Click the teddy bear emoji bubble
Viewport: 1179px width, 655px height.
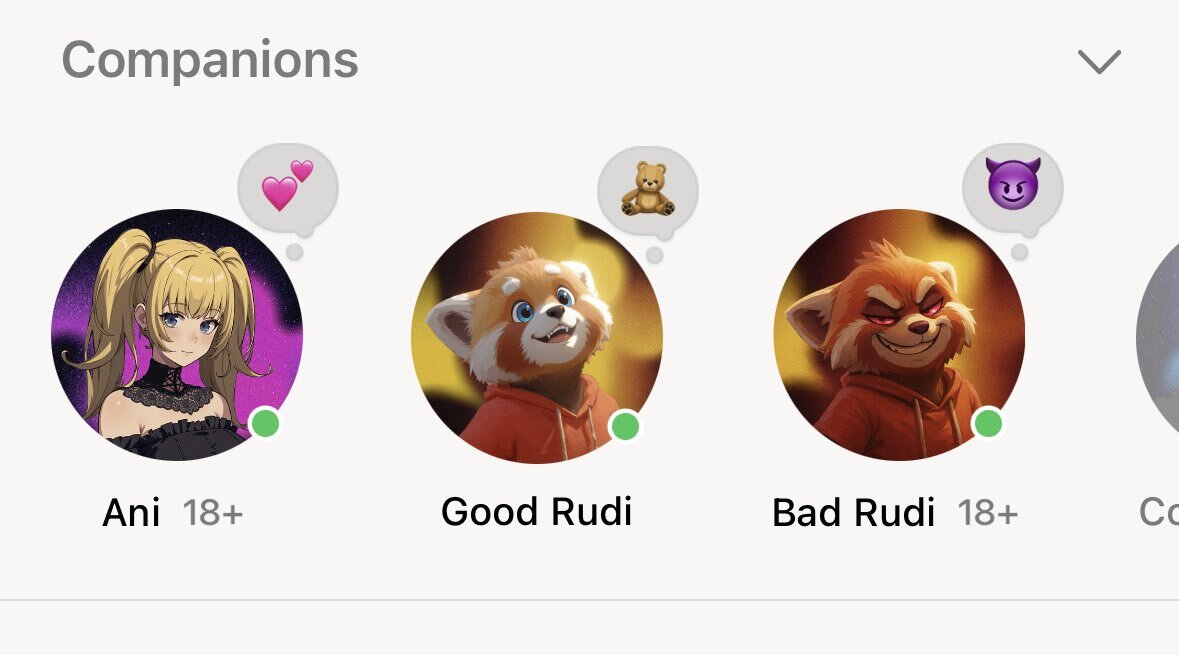(x=648, y=191)
